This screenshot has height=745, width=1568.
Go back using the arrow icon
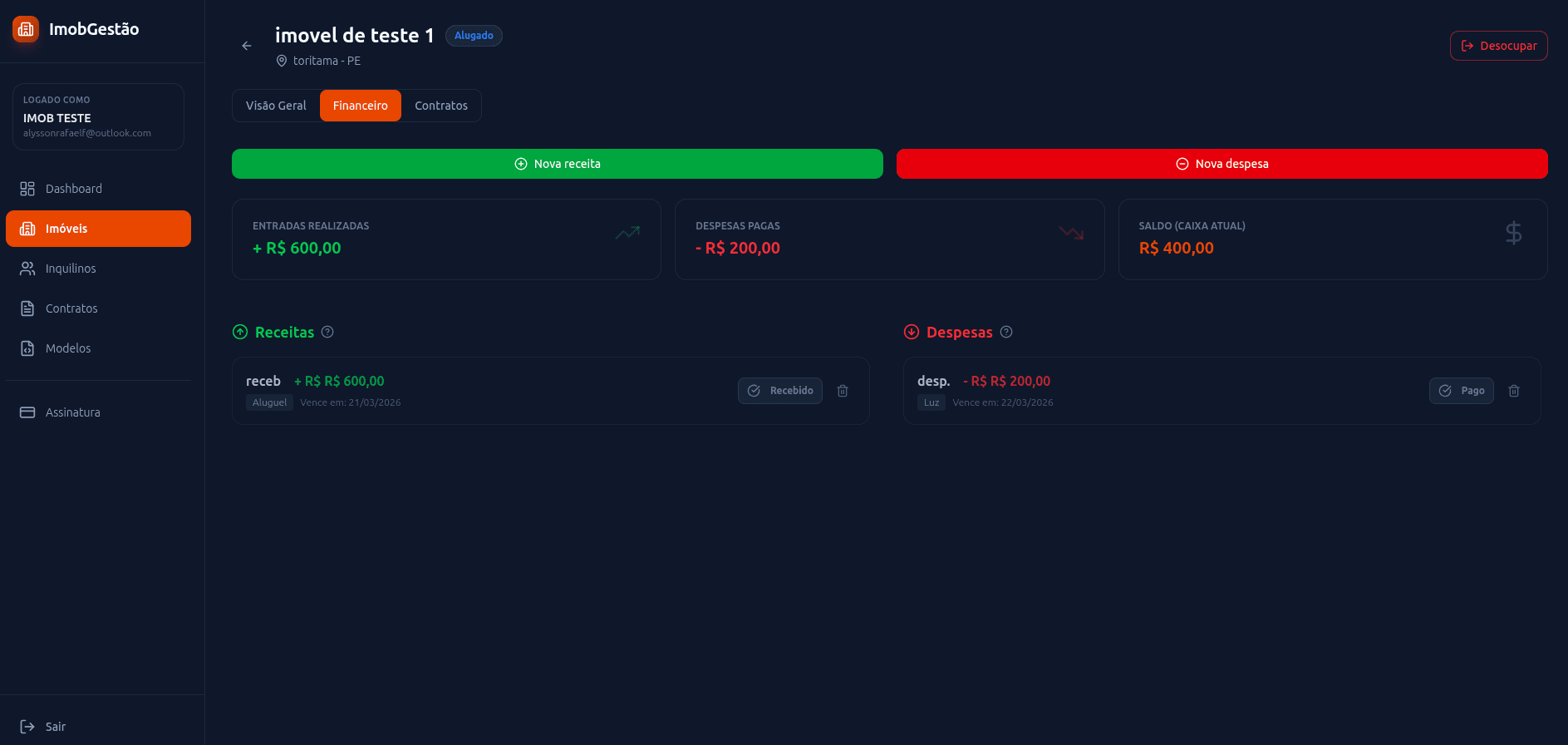point(247,46)
